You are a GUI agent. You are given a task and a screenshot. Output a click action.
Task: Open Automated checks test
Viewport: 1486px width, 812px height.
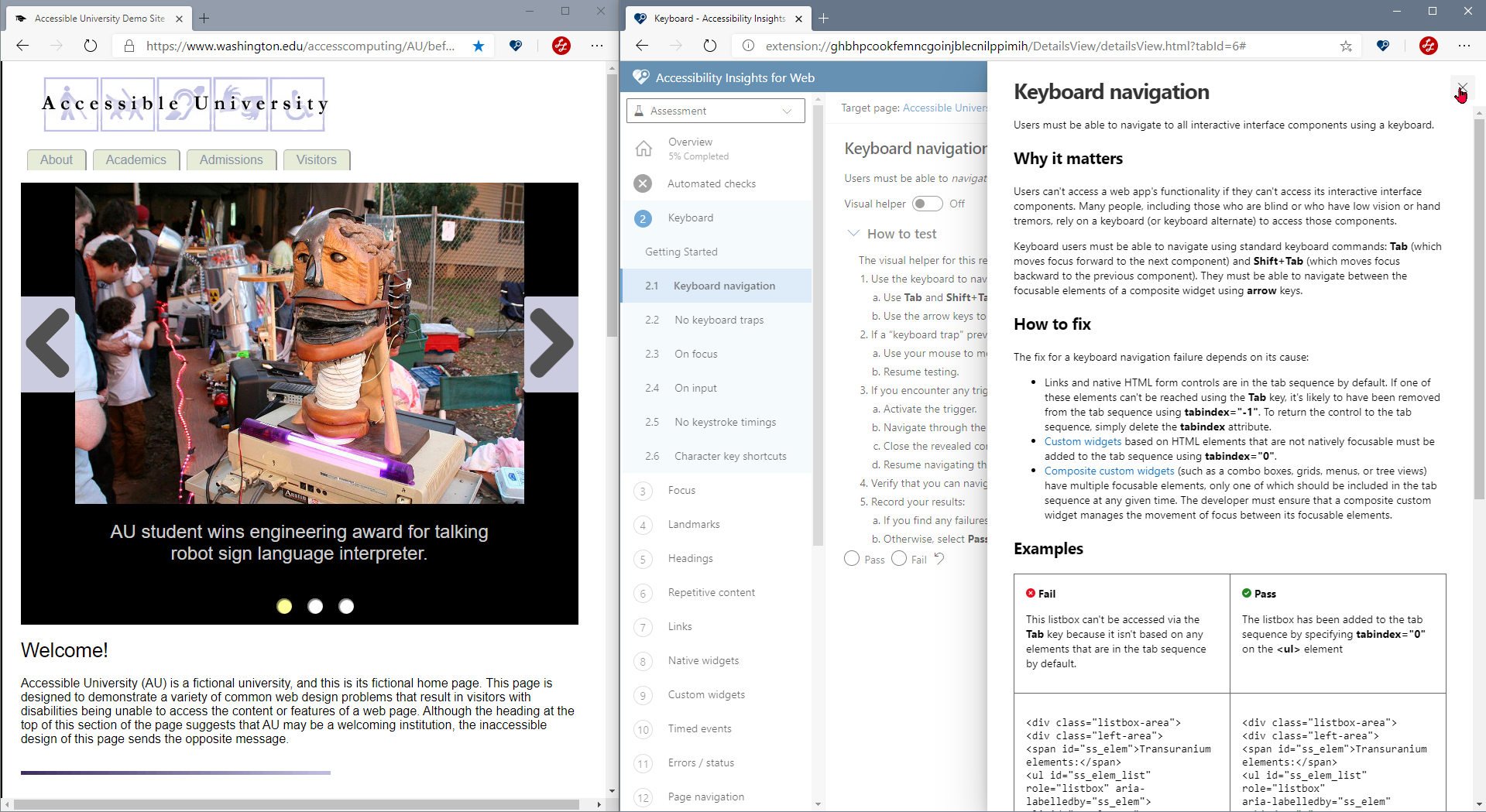(x=712, y=183)
